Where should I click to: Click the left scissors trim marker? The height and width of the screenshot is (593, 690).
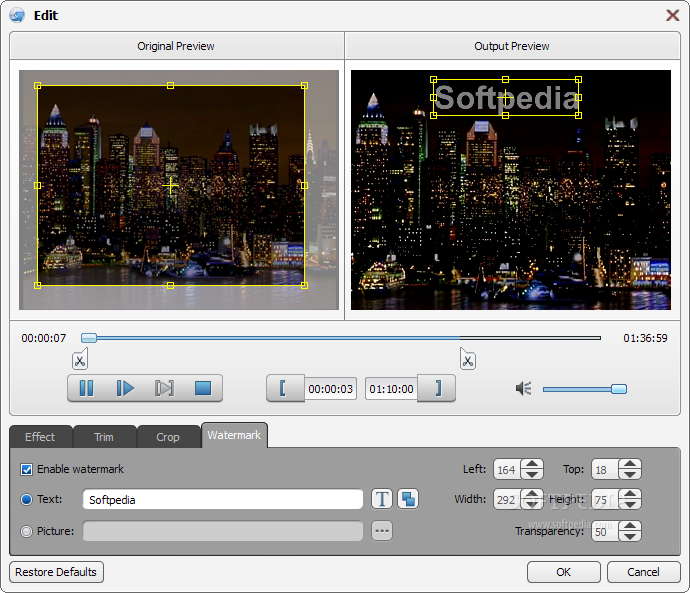80,359
